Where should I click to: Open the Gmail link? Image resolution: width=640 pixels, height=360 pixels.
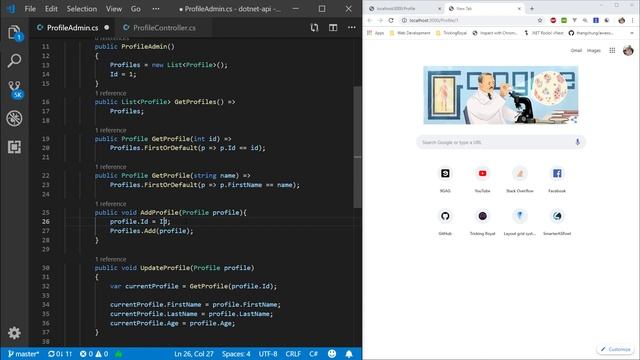click(x=576, y=50)
